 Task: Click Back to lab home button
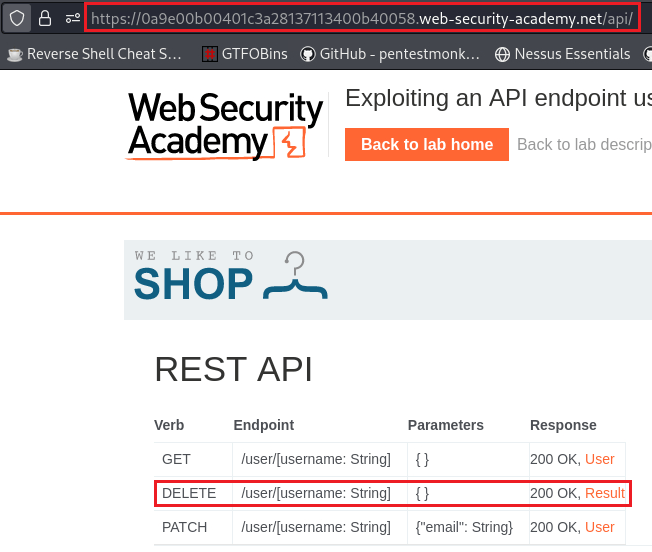[x=427, y=144]
